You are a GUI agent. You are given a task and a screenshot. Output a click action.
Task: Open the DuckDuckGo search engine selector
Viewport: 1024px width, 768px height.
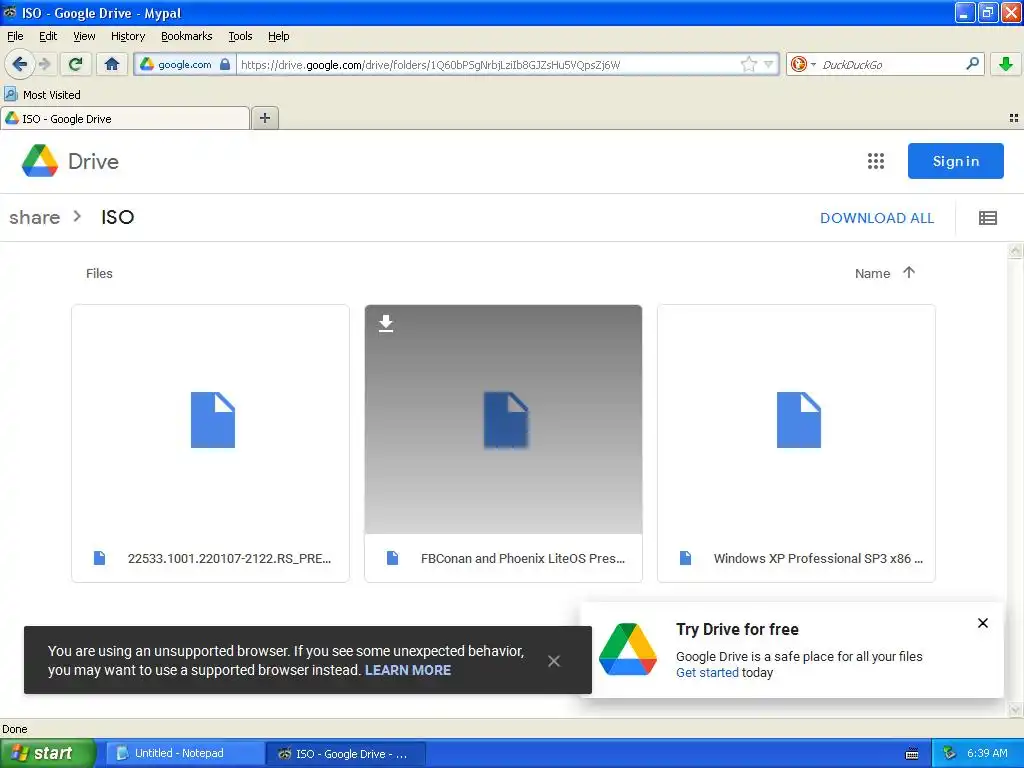(x=803, y=64)
